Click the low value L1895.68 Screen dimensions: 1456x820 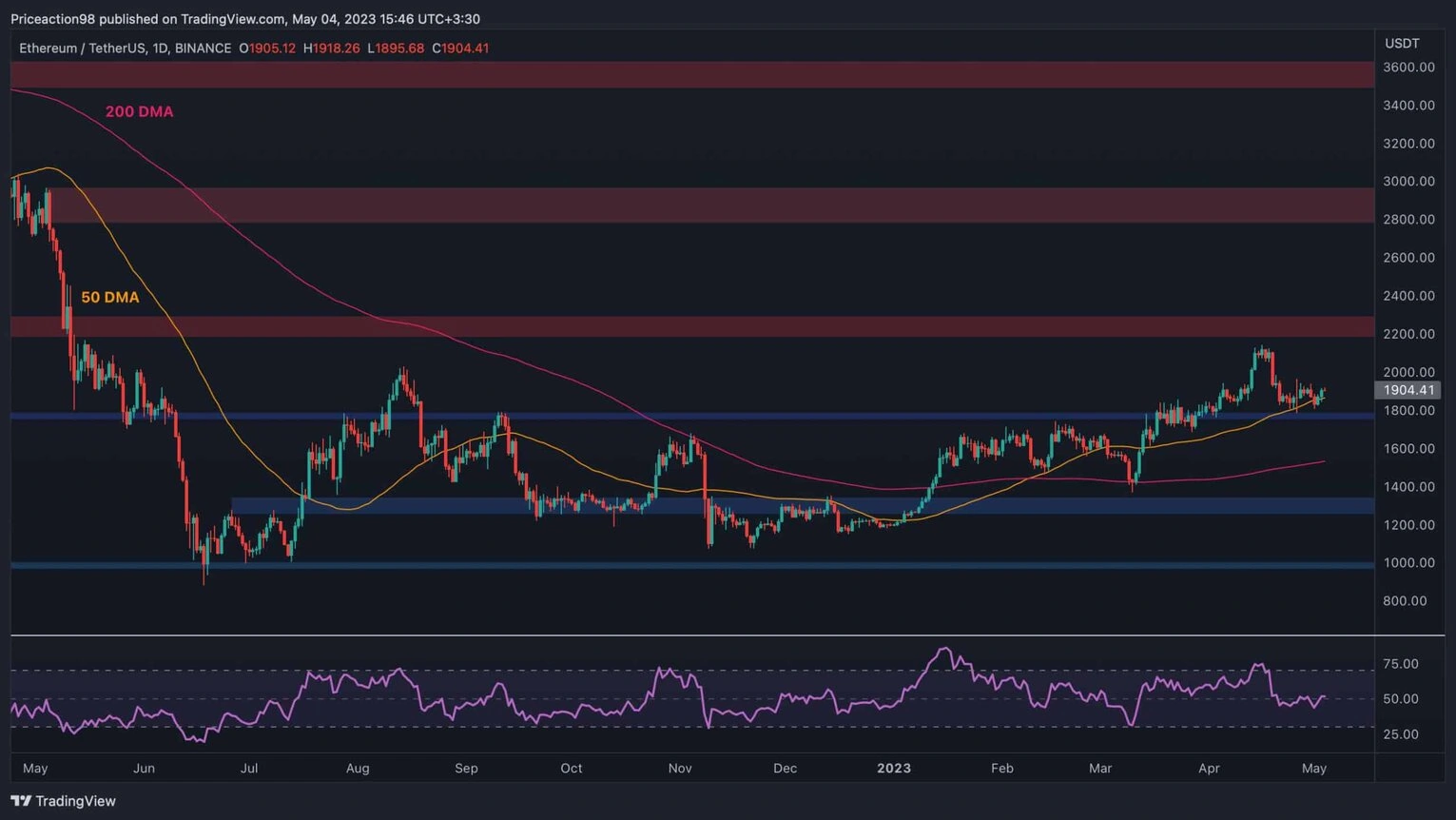pyautogui.click(x=397, y=48)
